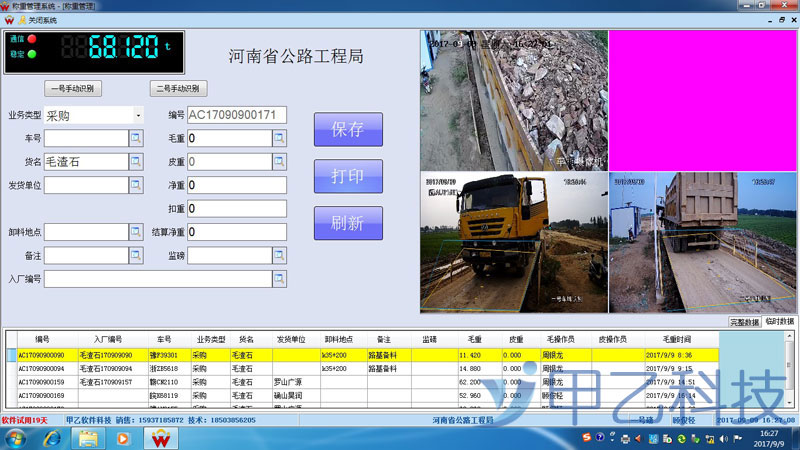Click the 保存 button
The image size is (800, 450).
pyautogui.click(x=347, y=129)
